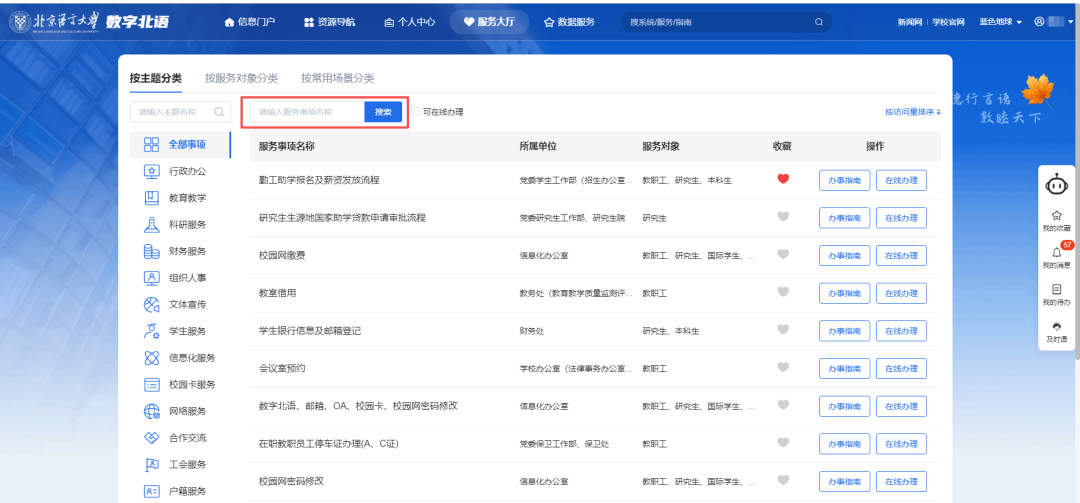
Task: Favorite 校园网缴费 with gray heart
Action: [x=782, y=254]
